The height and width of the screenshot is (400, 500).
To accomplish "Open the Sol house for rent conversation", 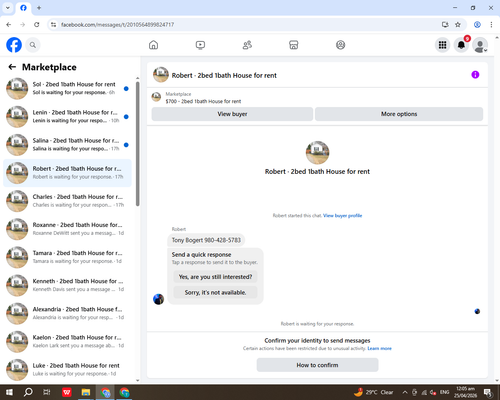I will [67, 88].
